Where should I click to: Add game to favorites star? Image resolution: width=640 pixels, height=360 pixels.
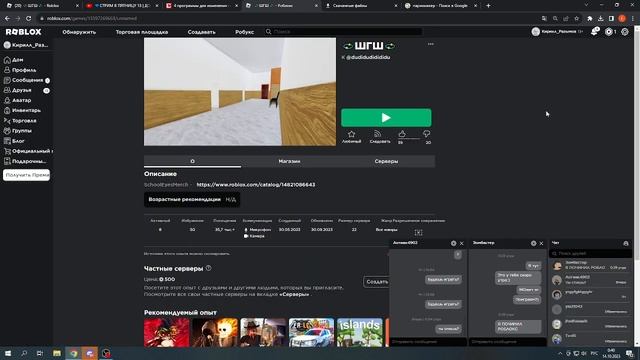point(351,136)
